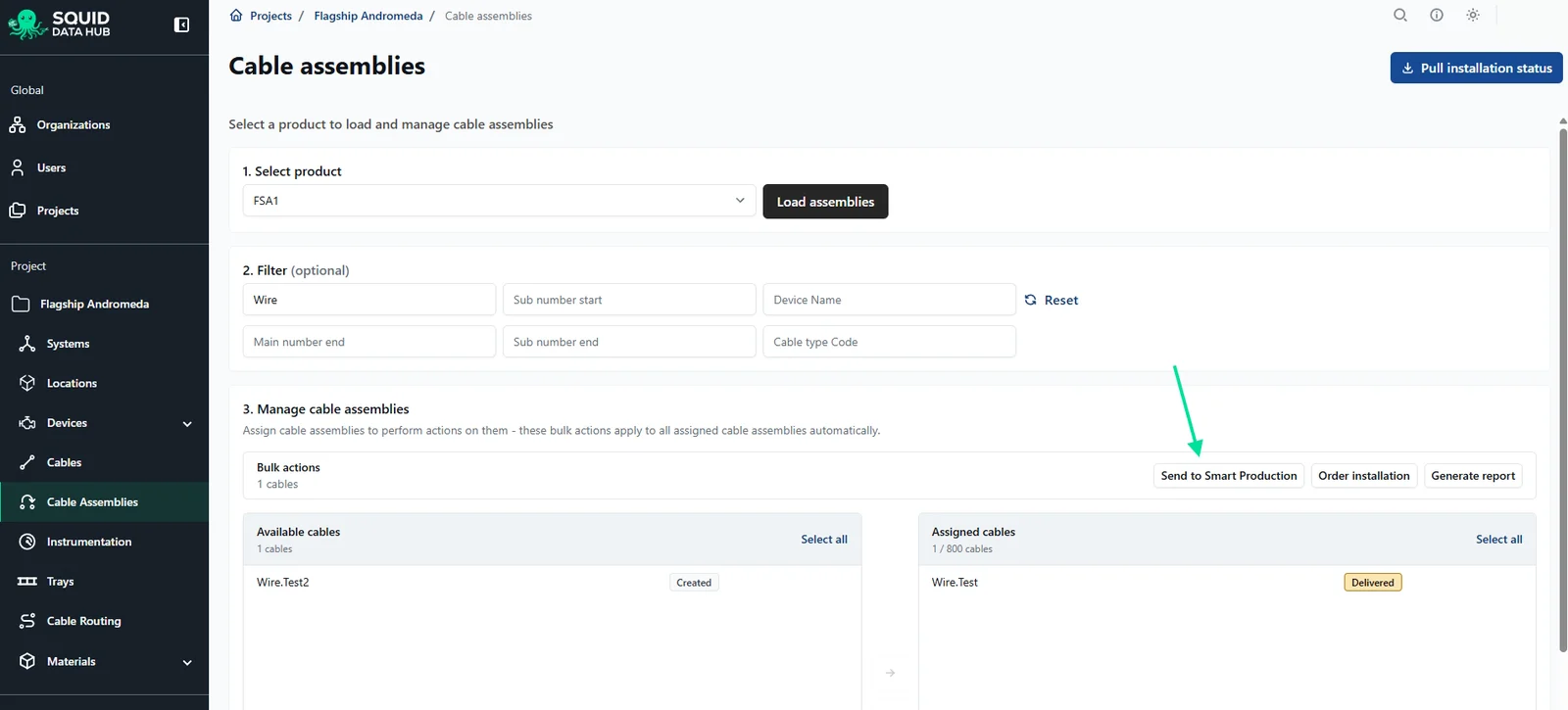Open Instrumentation page in sidebar
This screenshot has width=1568, height=710.
(x=89, y=542)
